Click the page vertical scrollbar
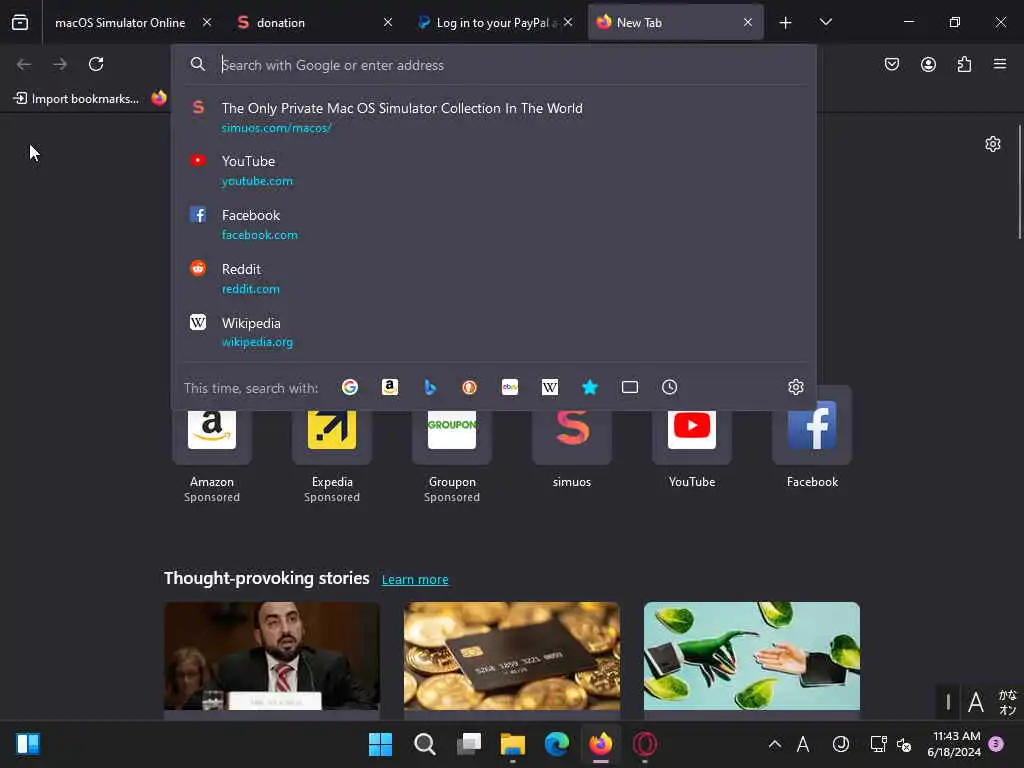The height and width of the screenshot is (768, 1024). (1019, 182)
